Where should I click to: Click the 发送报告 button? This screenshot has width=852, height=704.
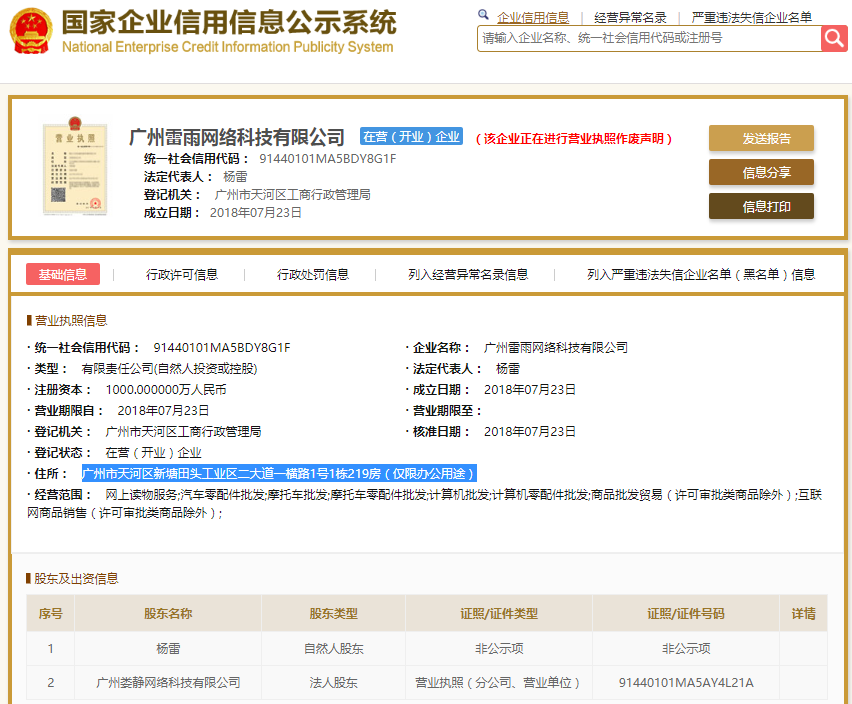761,138
